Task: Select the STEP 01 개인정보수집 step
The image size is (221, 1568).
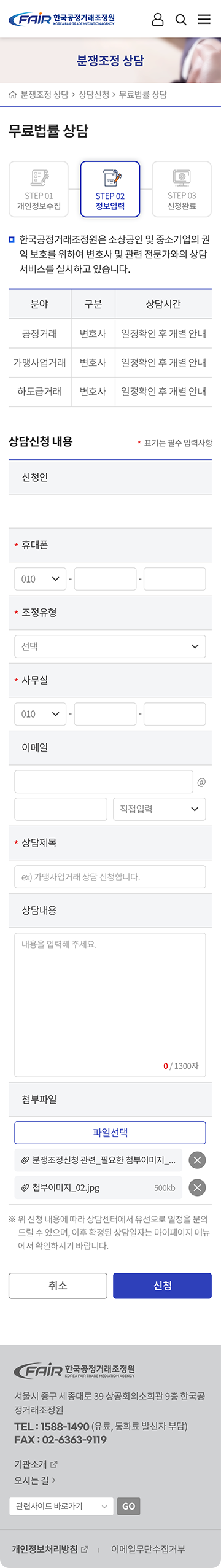Action: (39, 189)
